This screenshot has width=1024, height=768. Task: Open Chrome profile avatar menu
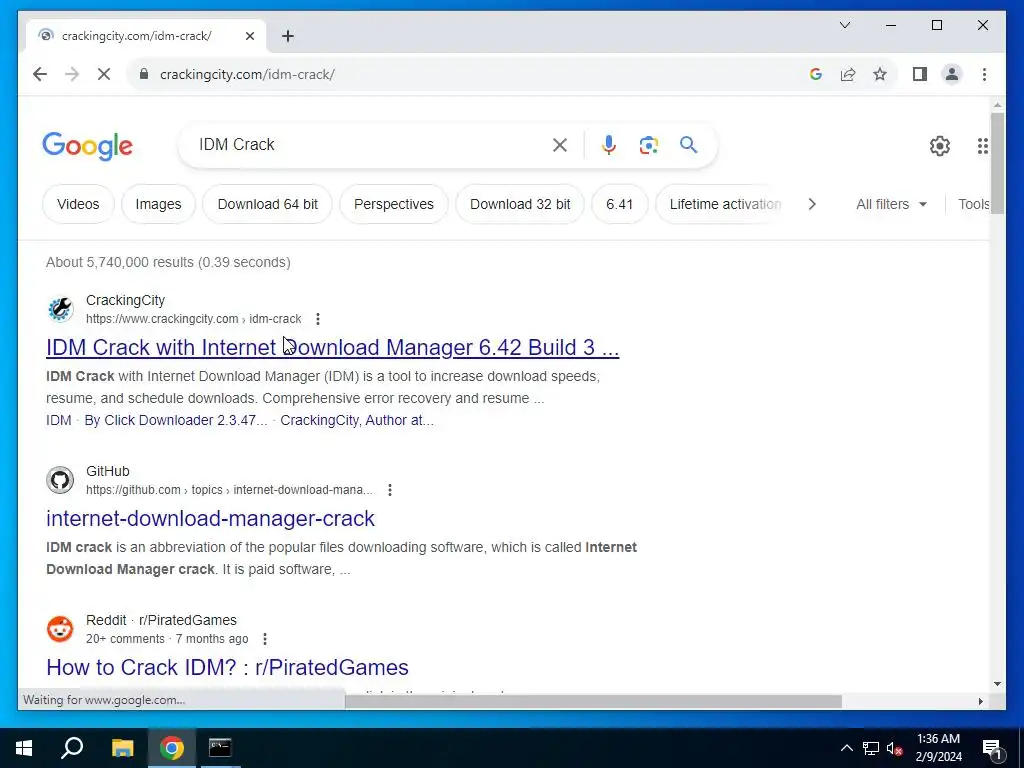point(952,74)
